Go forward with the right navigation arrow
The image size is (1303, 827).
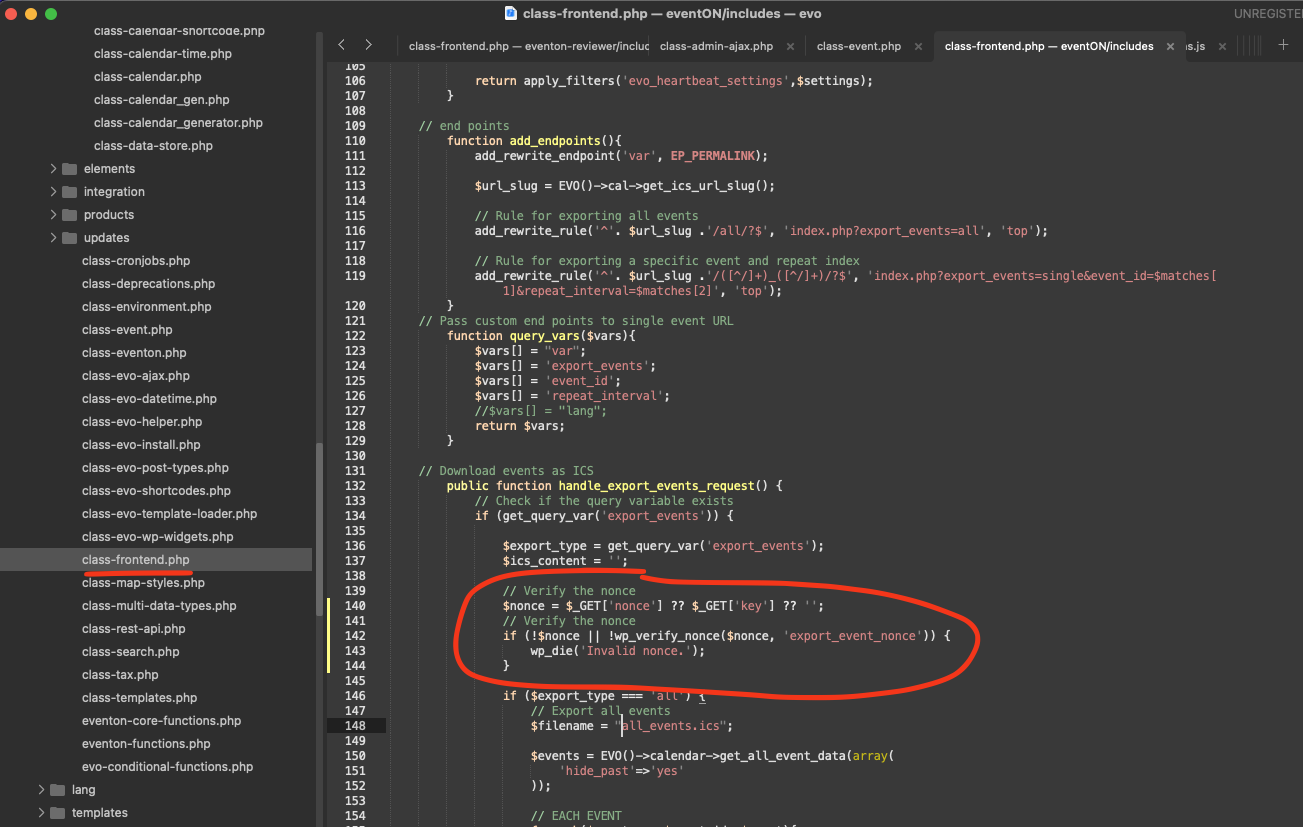368,45
